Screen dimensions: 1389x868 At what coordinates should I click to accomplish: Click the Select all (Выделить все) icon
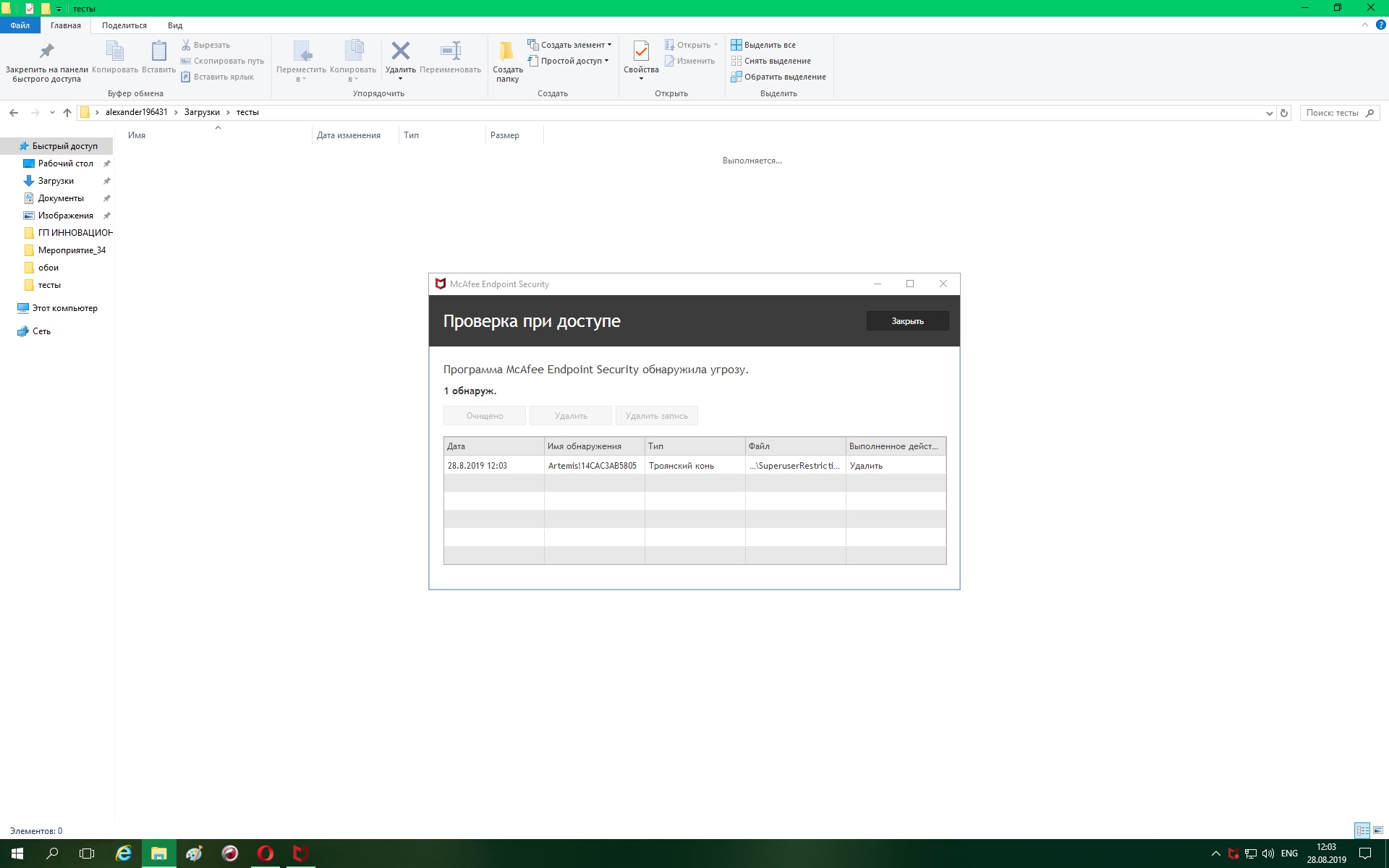[x=736, y=45]
